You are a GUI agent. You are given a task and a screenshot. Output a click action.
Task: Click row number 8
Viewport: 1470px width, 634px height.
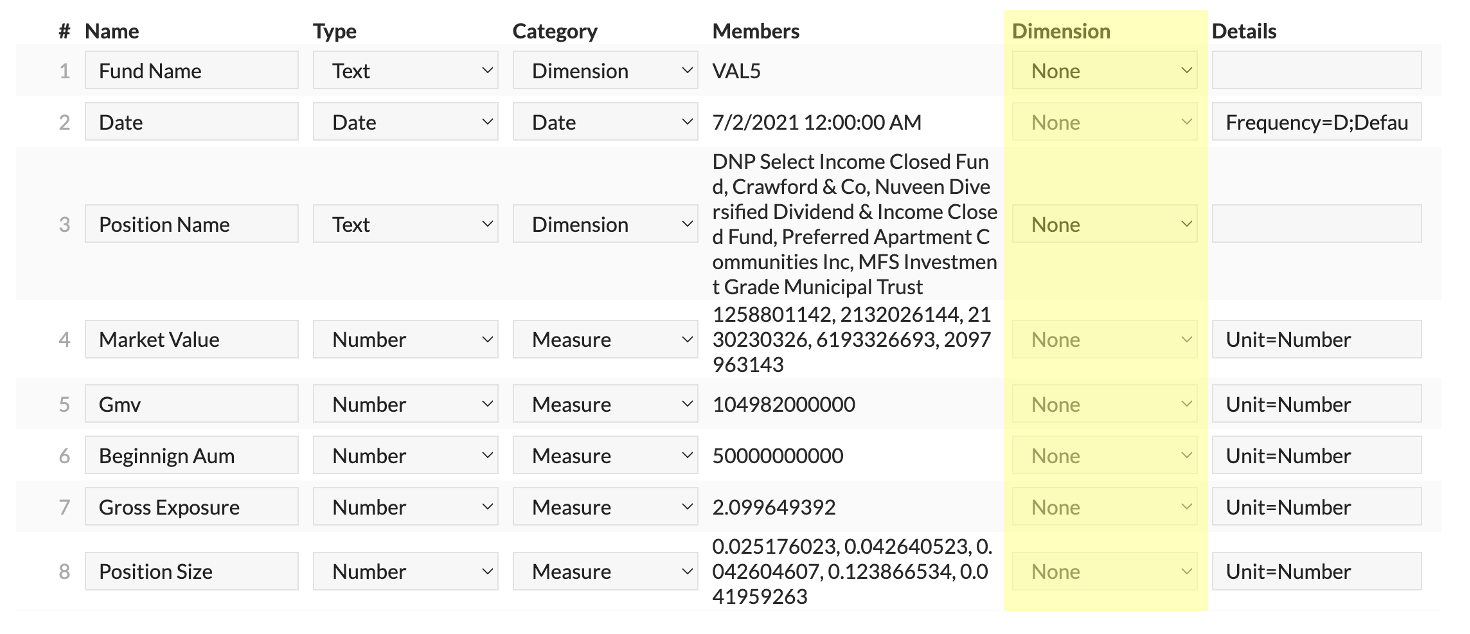coord(64,571)
